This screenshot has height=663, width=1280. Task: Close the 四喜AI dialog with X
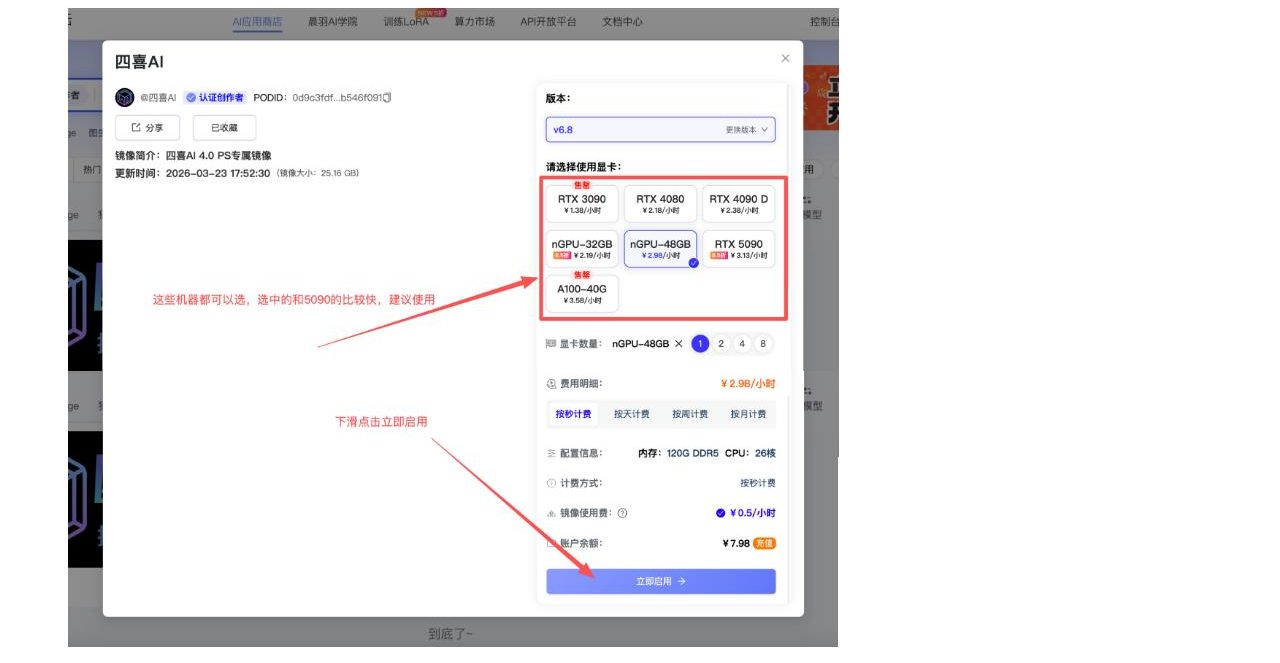785,59
